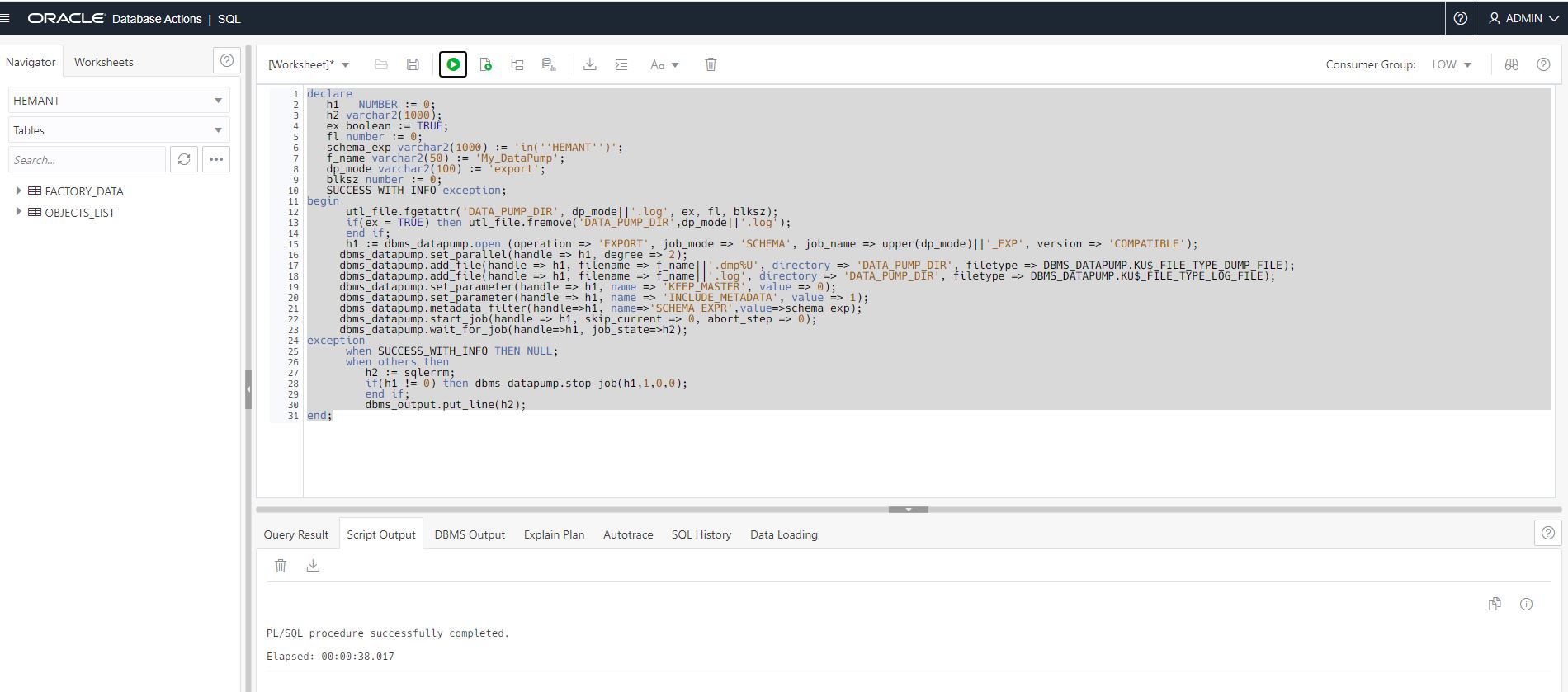Switch to the Navigator tab

pyautogui.click(x=31, y=62)
